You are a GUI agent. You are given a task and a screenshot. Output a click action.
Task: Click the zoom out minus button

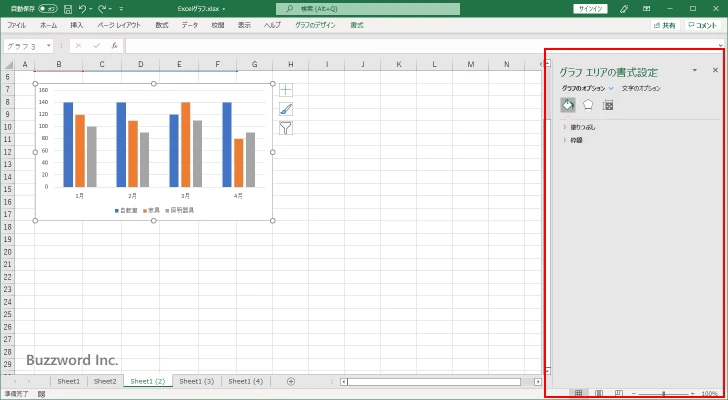(634, 394)
